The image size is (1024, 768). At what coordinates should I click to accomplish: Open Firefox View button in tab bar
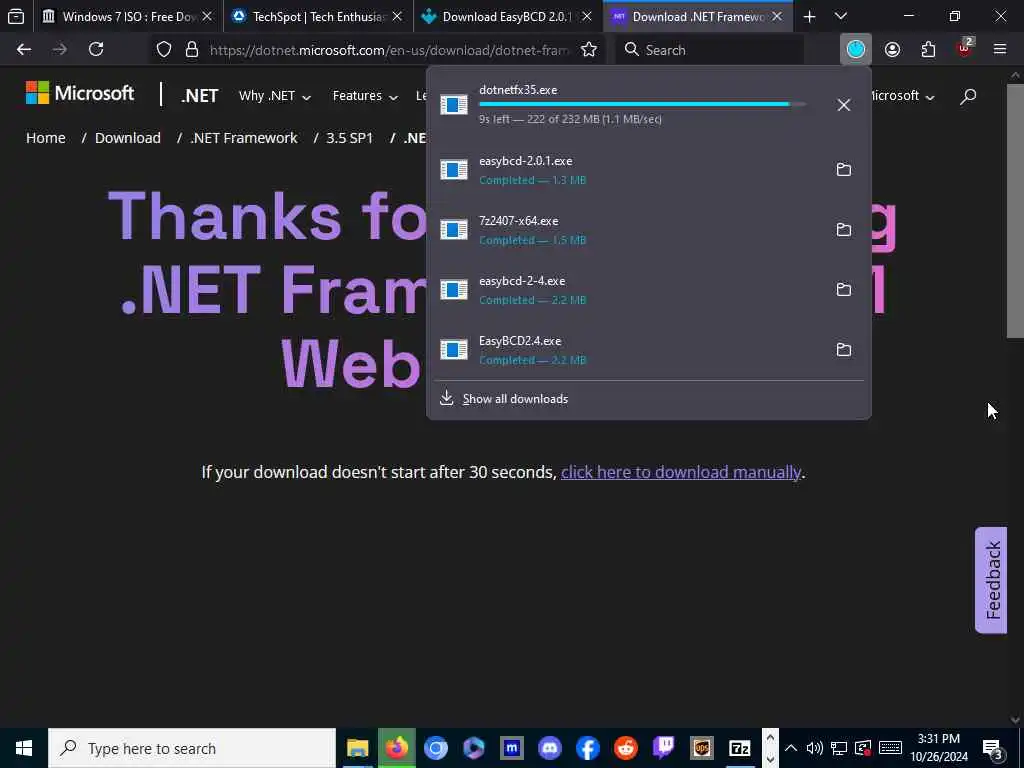(x=16, y=16)
